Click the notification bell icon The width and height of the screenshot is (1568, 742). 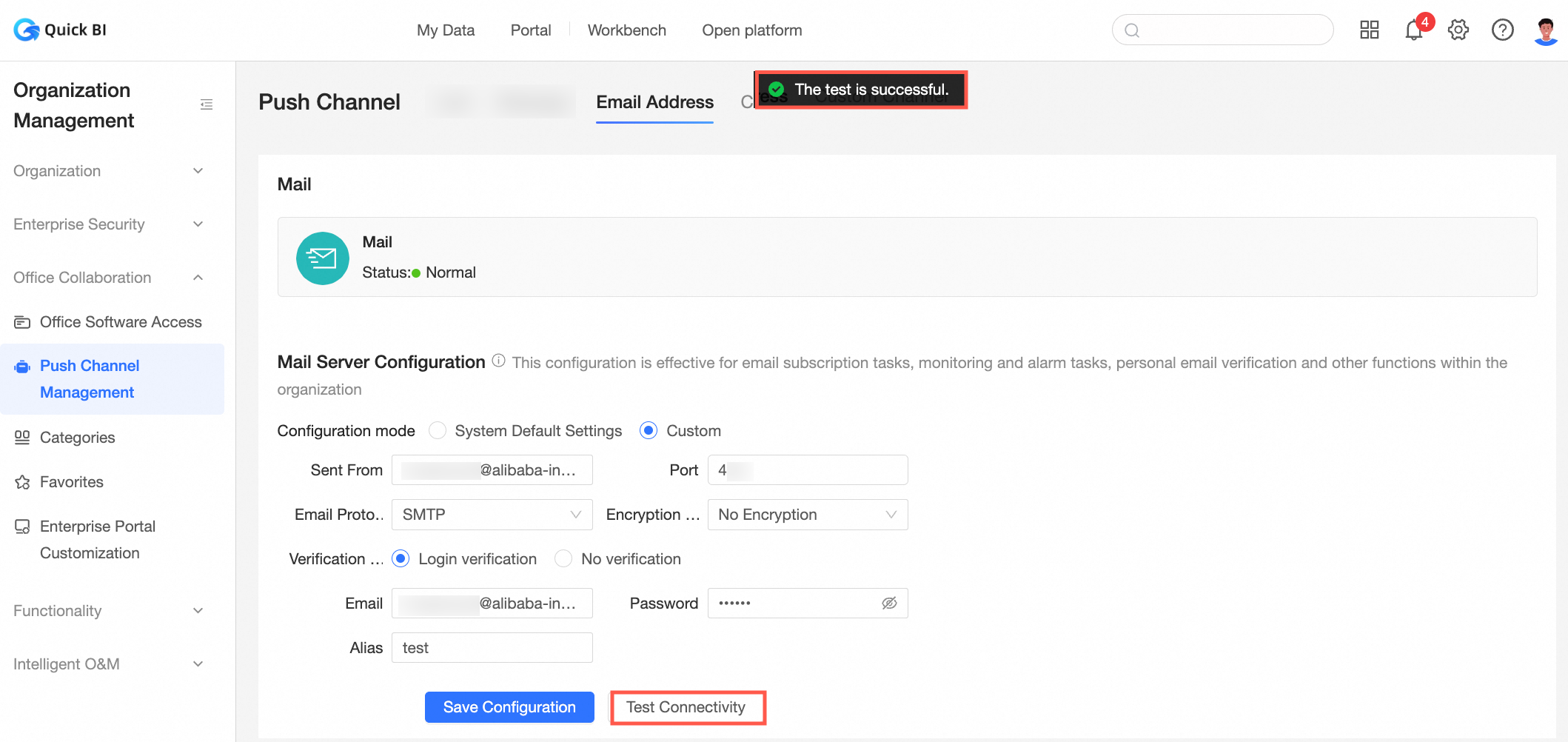click(x=1413, y=30)
